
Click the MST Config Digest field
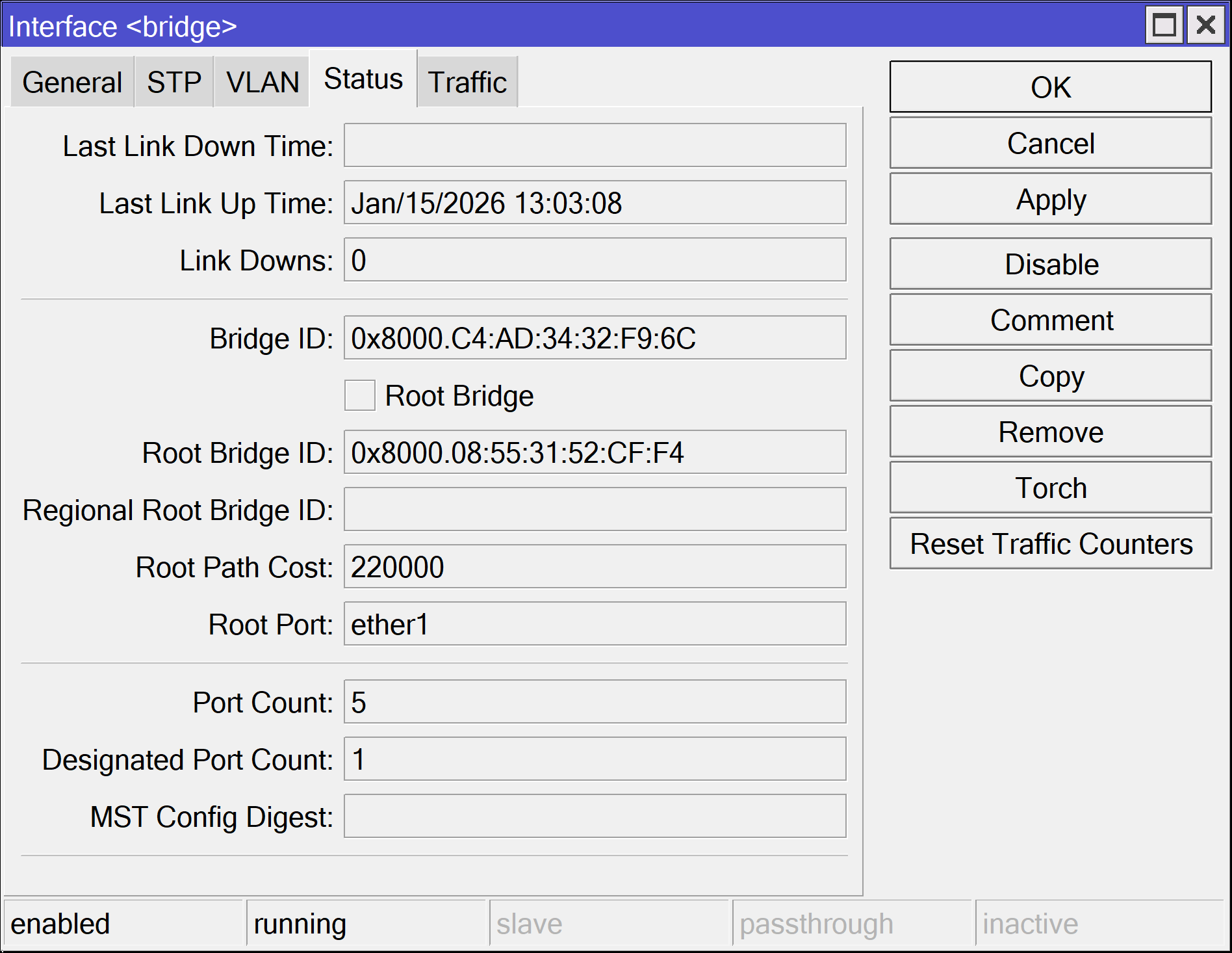pyautogui.click(x=594, y=816)
